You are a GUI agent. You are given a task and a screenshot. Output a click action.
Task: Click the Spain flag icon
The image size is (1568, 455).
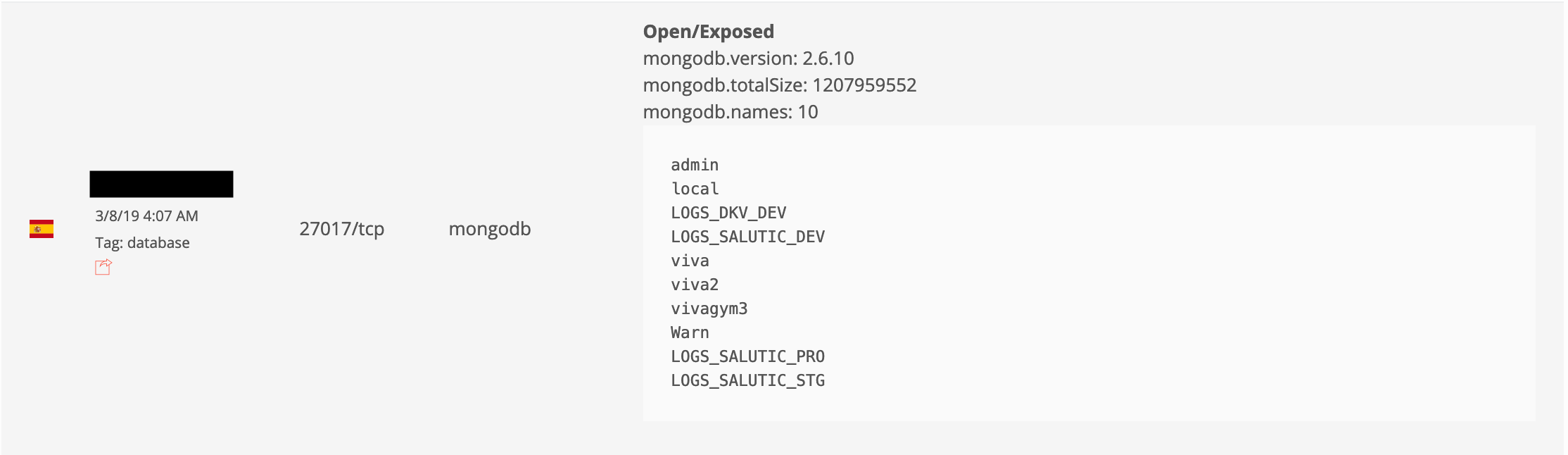[x=42, y=229]
